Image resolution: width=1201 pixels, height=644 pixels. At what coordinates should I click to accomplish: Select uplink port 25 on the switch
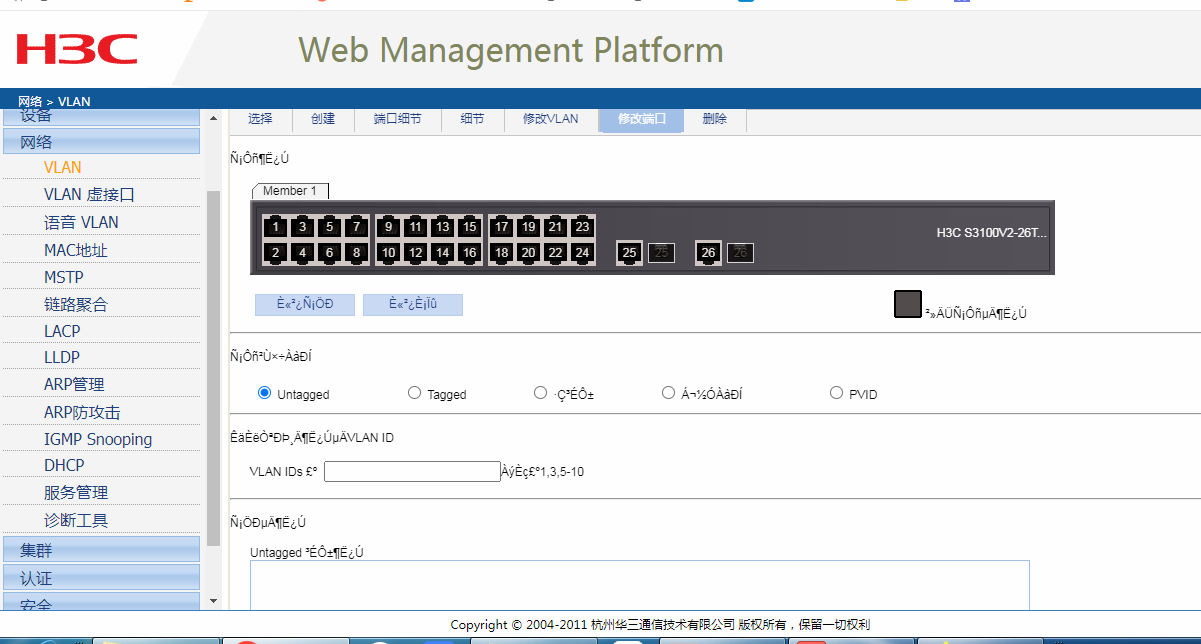[629, 253]
